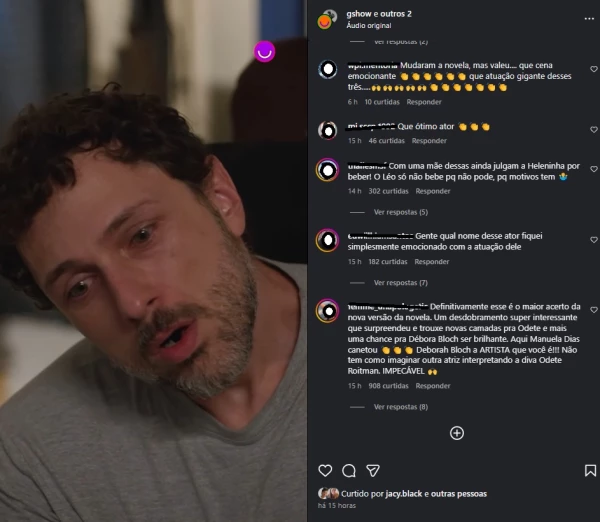Reply to the 'Que ótimo ator' comment

[429, 141]
